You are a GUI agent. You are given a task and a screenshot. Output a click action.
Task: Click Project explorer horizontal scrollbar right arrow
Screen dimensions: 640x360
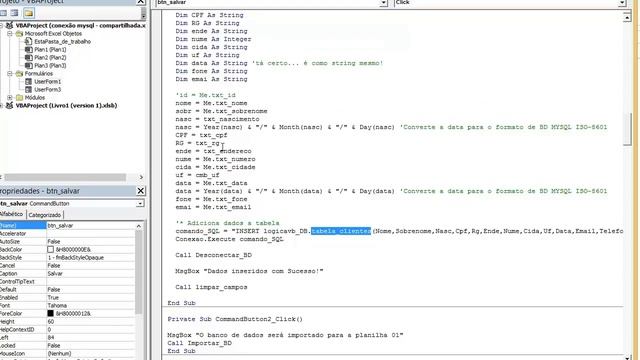click(141, 177)
